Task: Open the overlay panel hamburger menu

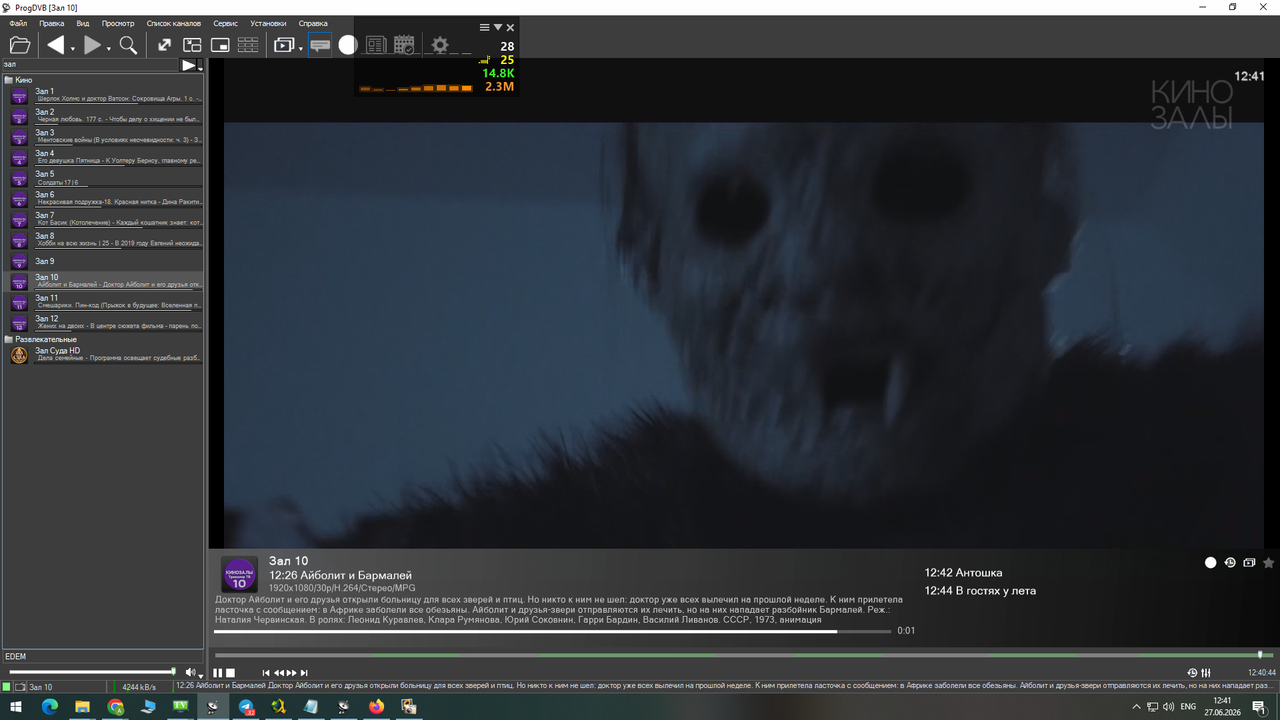Action: 485,28
